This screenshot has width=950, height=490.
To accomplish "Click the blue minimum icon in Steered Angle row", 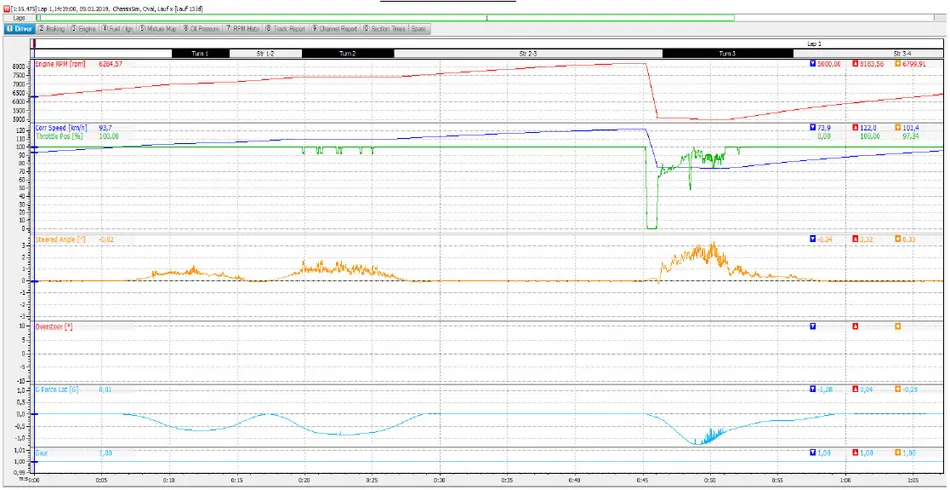I will click(x=812, y=239).
